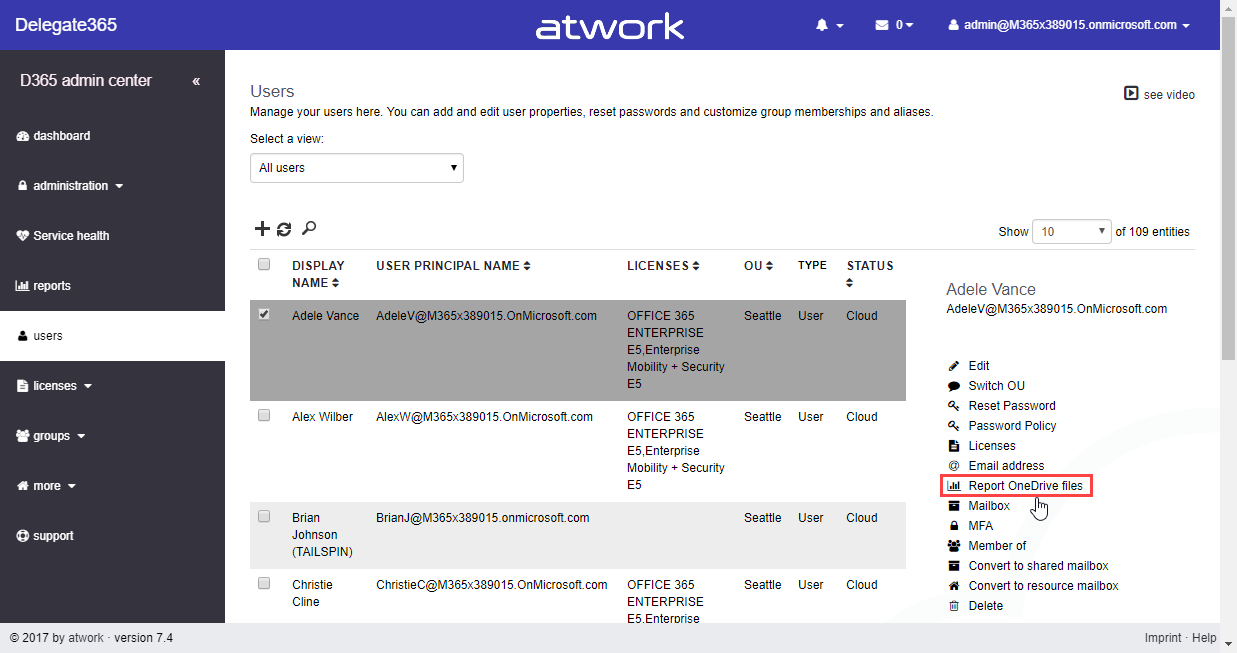Click the Licenses action link
Image resolution: width=1237 pixels, height=653 pixels.
click(992, 446)
